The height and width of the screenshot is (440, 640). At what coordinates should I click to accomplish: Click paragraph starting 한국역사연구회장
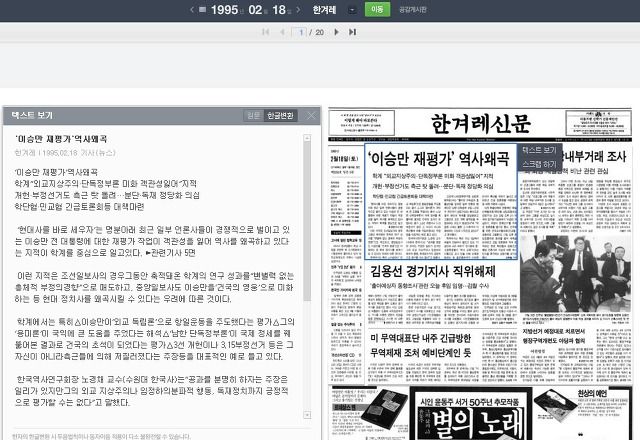(153, 391)
